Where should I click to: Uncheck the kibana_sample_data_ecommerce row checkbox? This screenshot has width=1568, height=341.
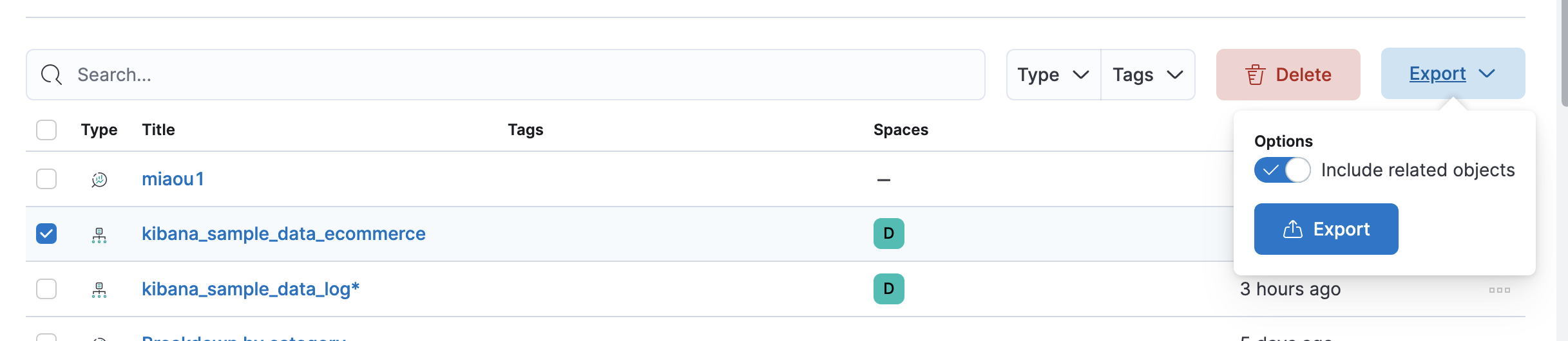[x=46, y=234]
